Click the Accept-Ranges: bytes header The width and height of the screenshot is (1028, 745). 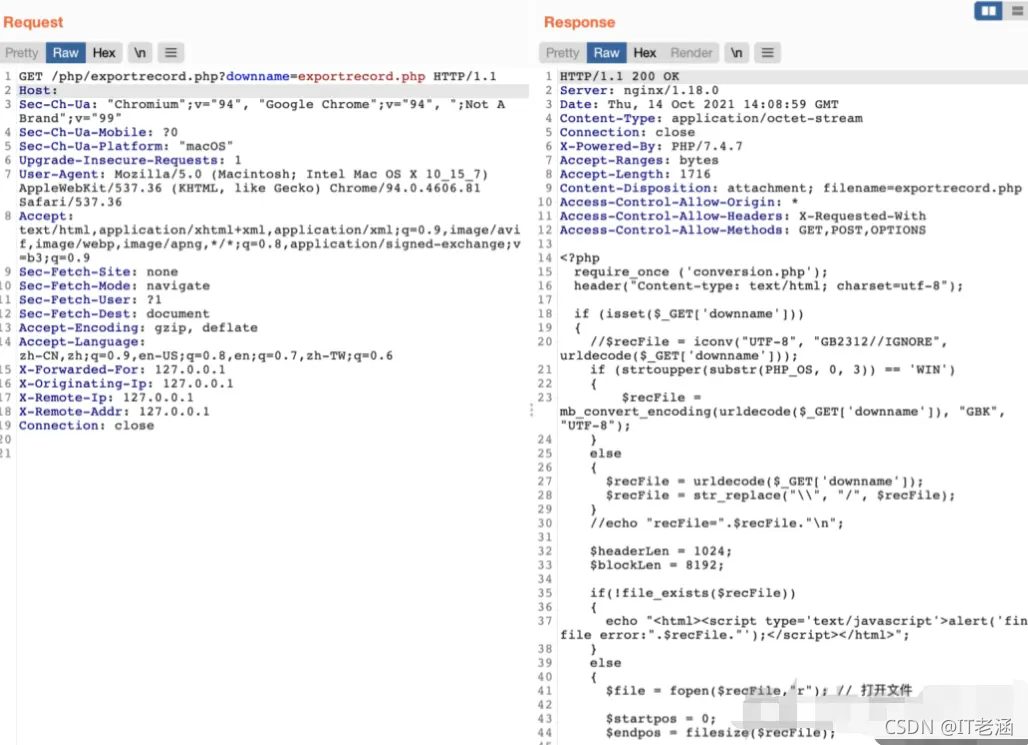639,160
